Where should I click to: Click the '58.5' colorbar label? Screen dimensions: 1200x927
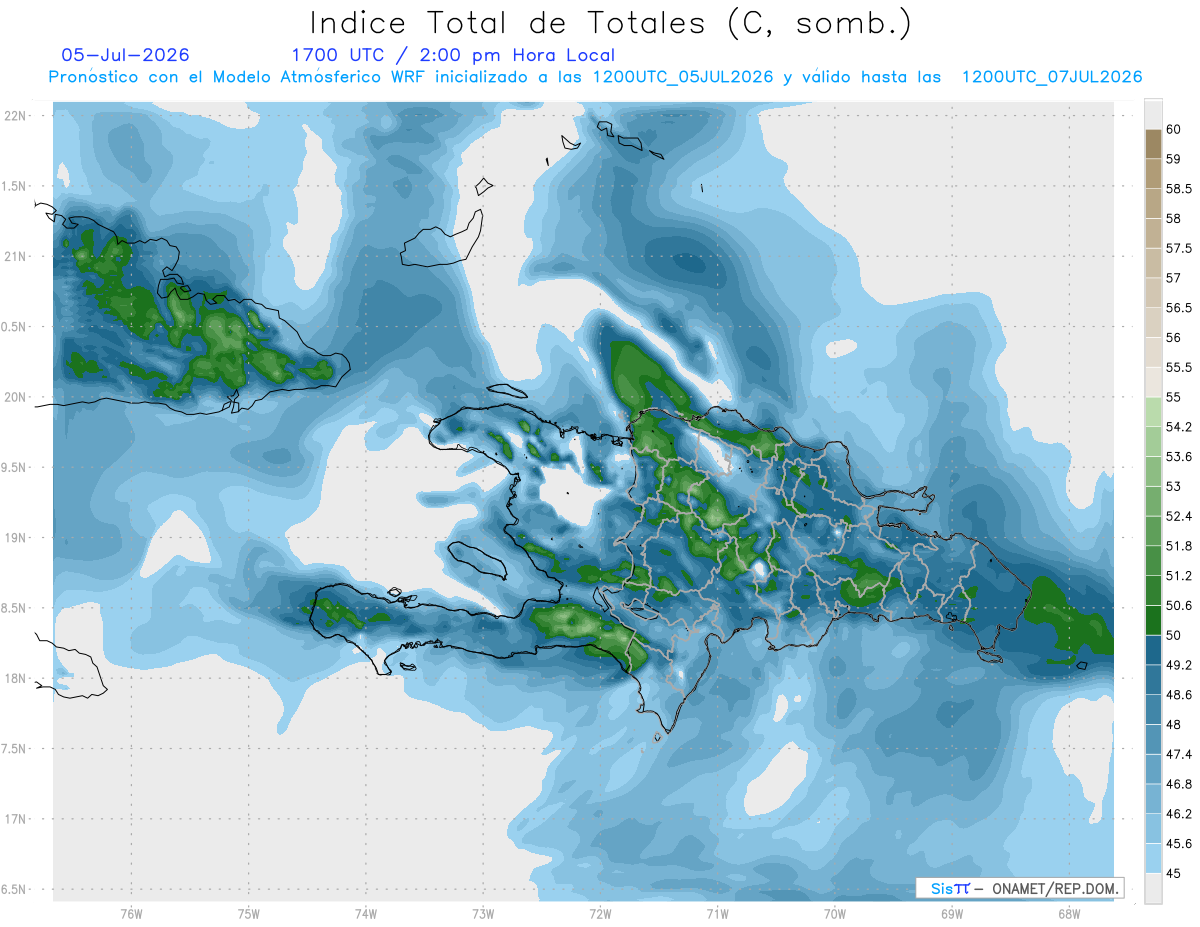coord(1179,188)
